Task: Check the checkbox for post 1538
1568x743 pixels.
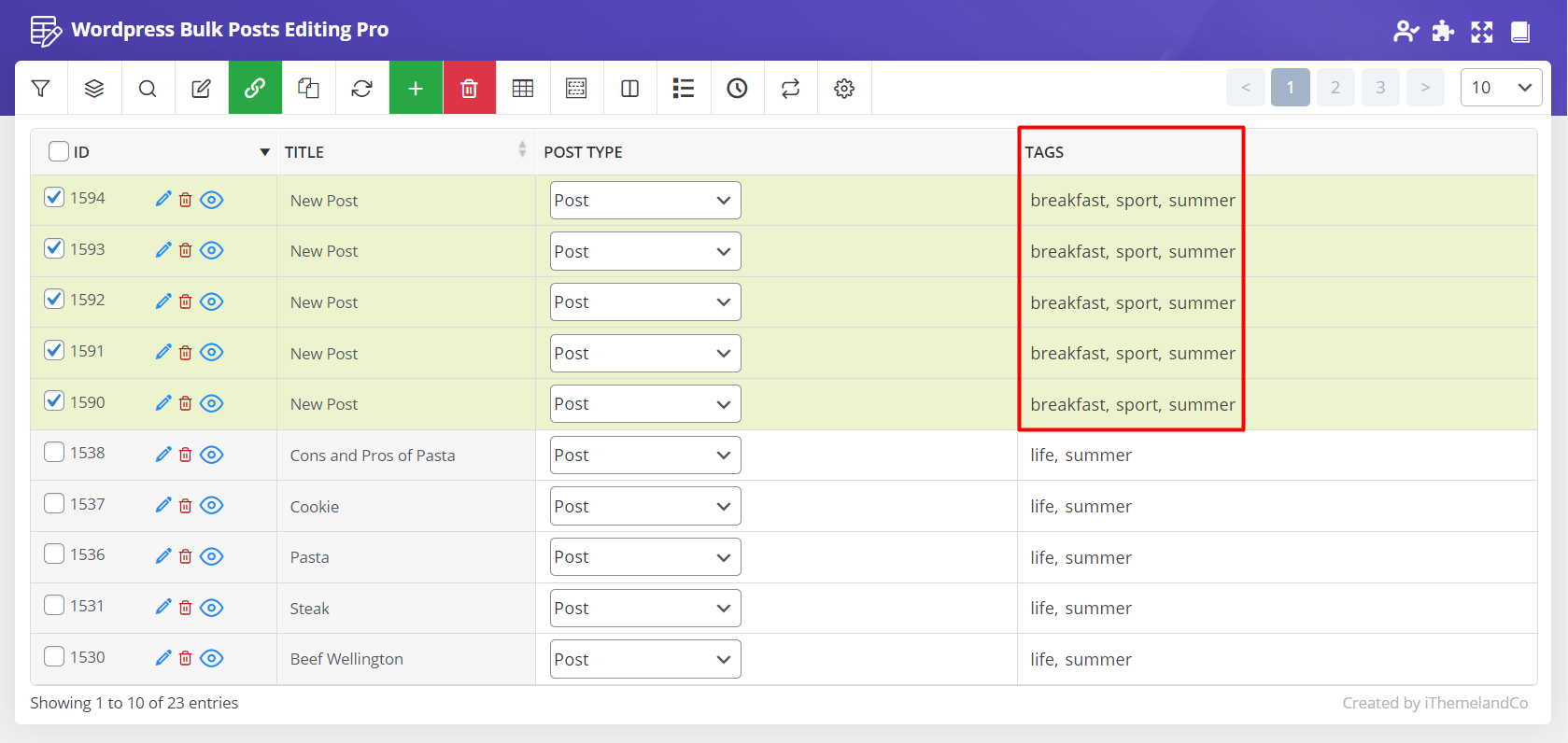Action: pyautogui.click(x=54, y=452)
